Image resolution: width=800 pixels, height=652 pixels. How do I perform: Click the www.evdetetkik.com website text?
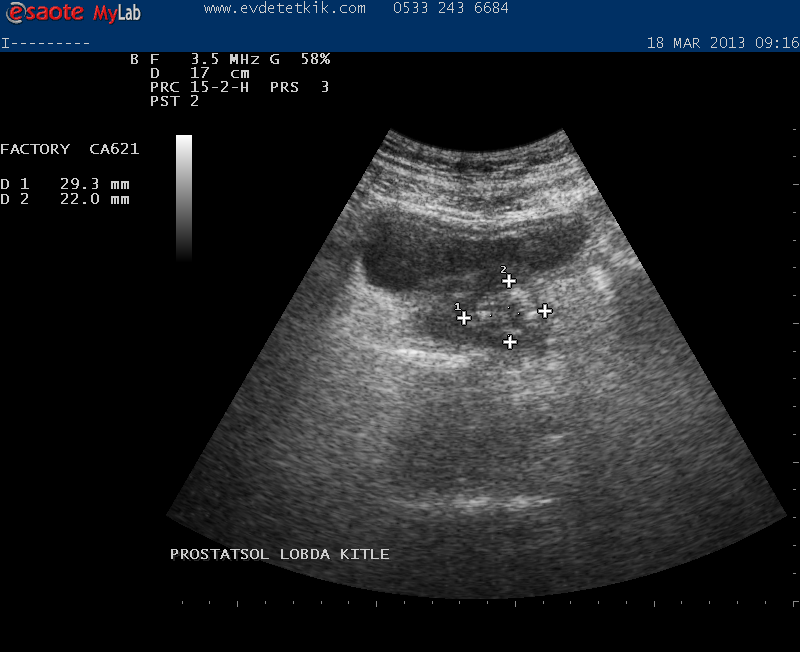coord(285,8)
